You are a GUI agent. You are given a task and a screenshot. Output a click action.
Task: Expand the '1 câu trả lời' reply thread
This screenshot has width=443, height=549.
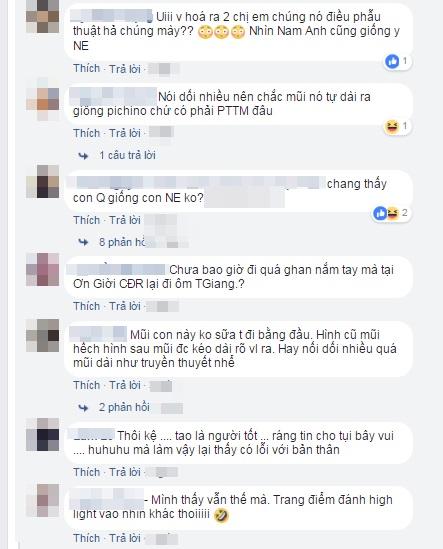click(x=127, y=155)
